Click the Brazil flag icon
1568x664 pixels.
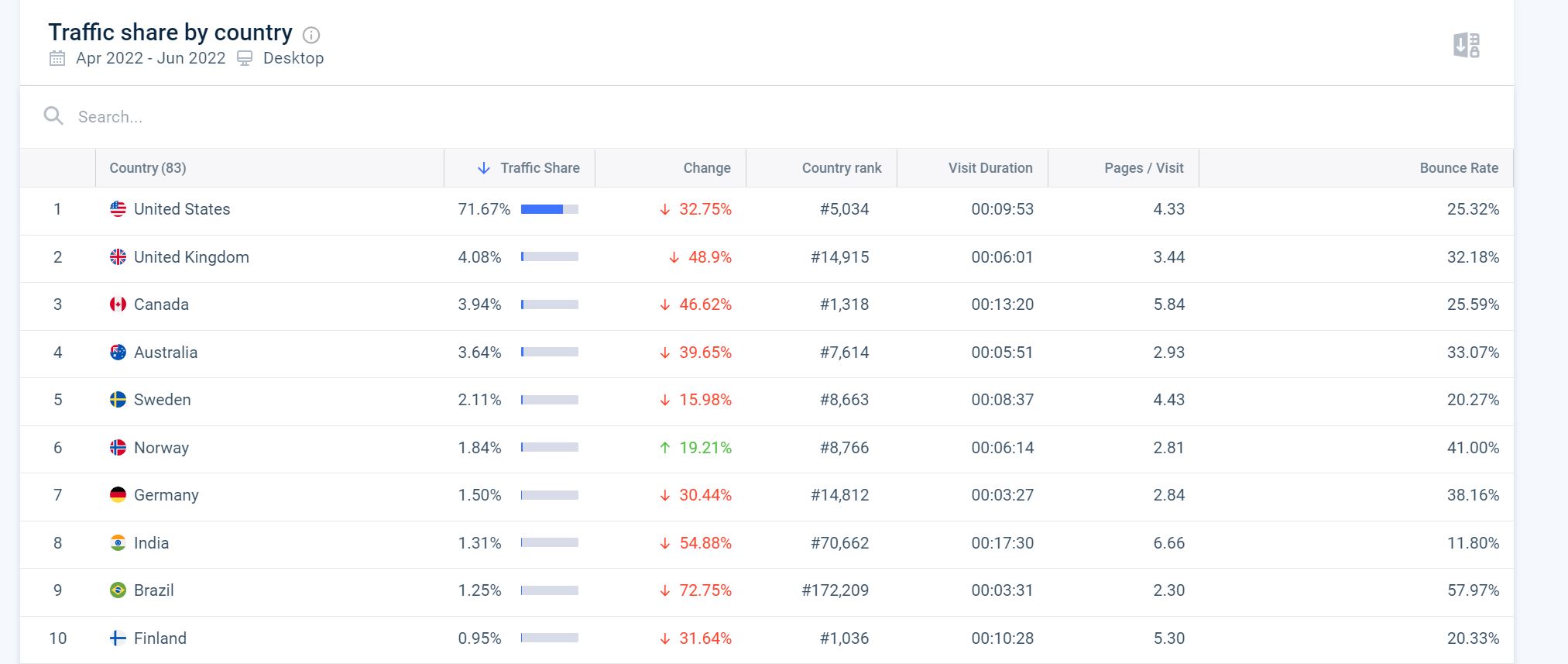118,590
